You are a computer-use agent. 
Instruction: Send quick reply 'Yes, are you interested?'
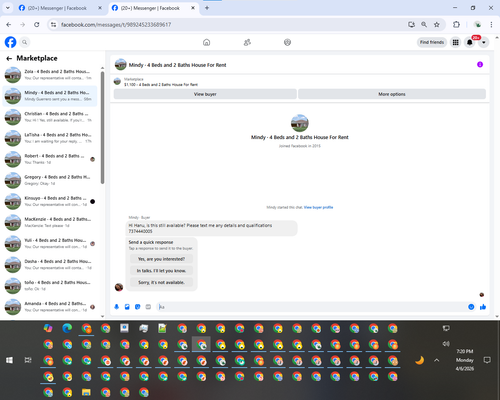point(161,259)
